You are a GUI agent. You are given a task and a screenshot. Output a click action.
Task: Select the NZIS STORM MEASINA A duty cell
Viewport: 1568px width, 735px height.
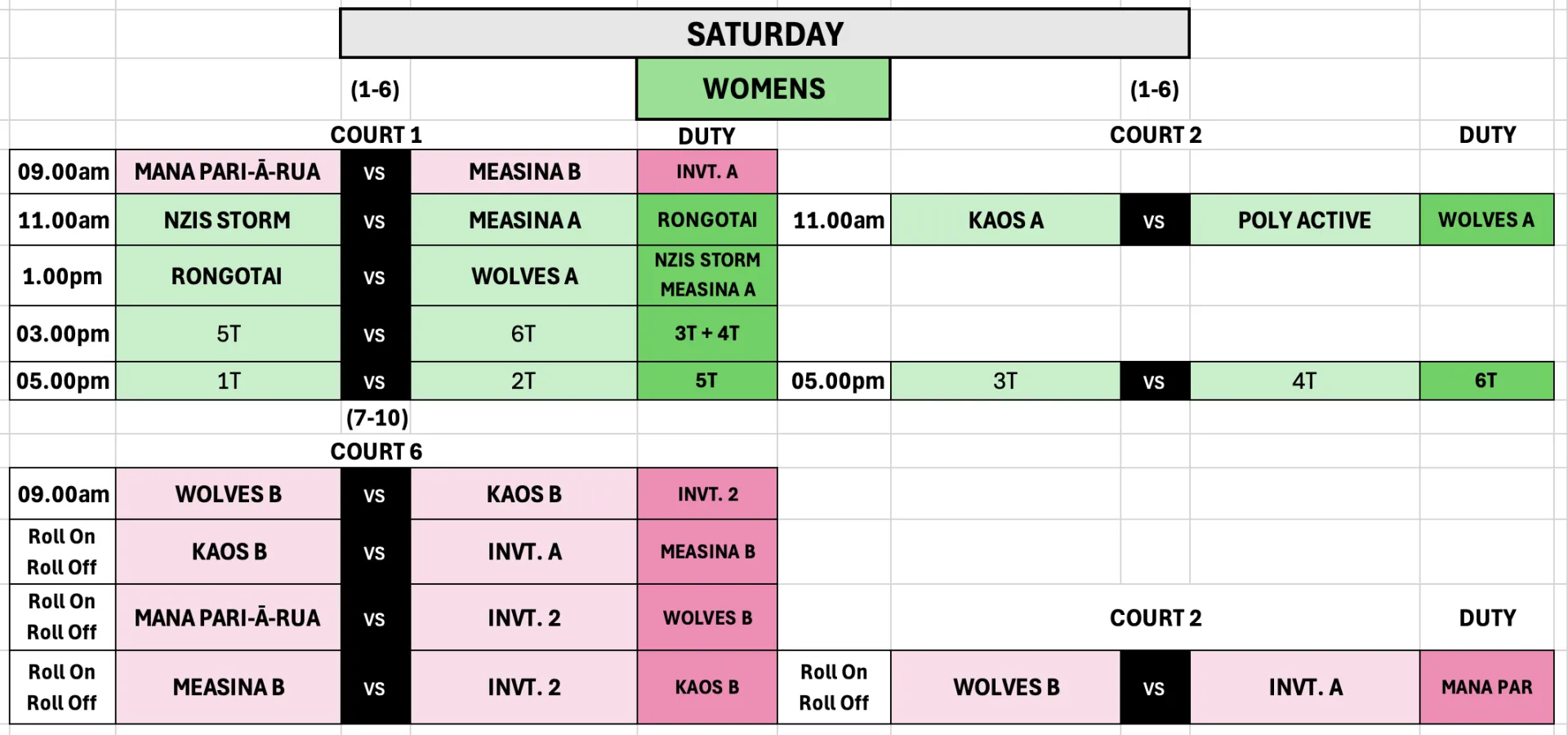707,275
